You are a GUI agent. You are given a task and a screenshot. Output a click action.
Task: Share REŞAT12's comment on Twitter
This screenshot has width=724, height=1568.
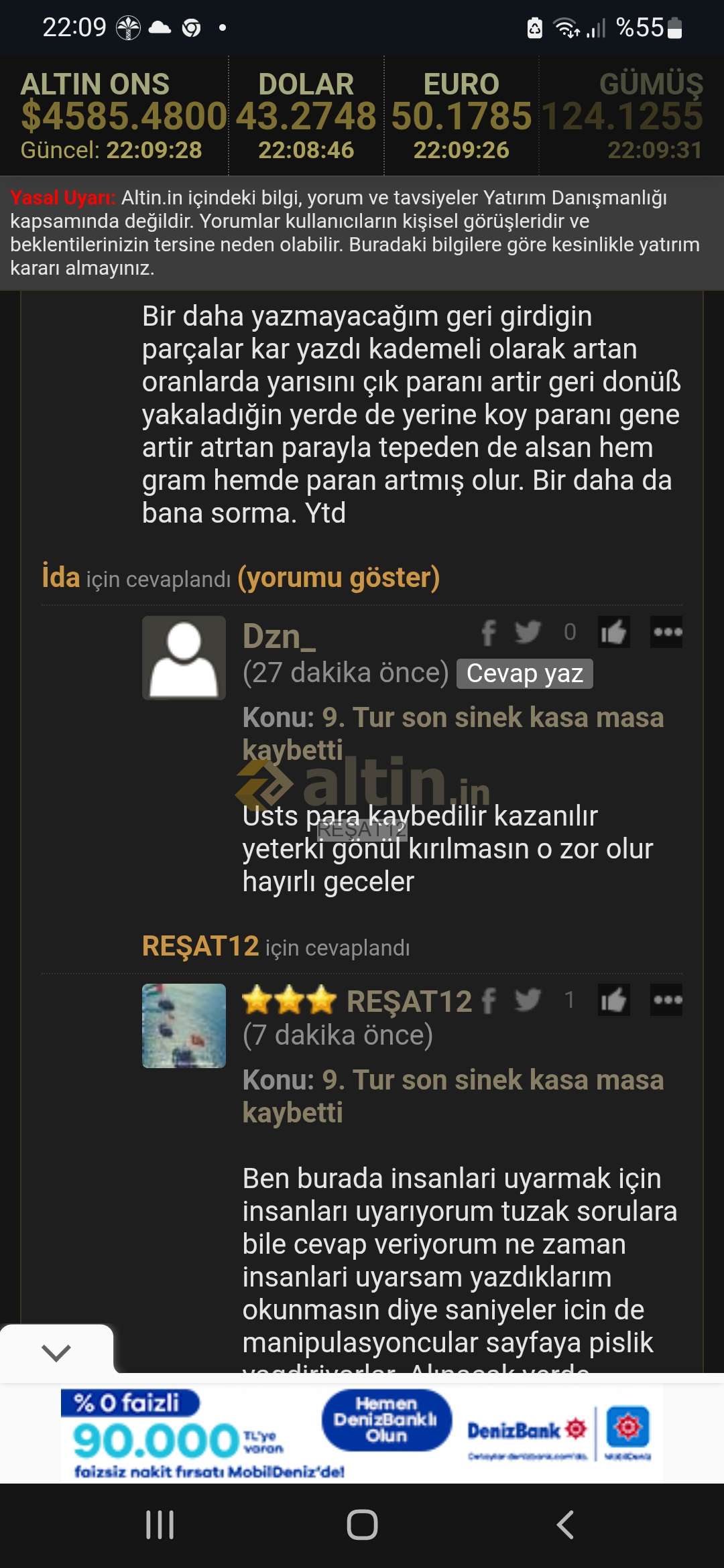coord(528,1000)
